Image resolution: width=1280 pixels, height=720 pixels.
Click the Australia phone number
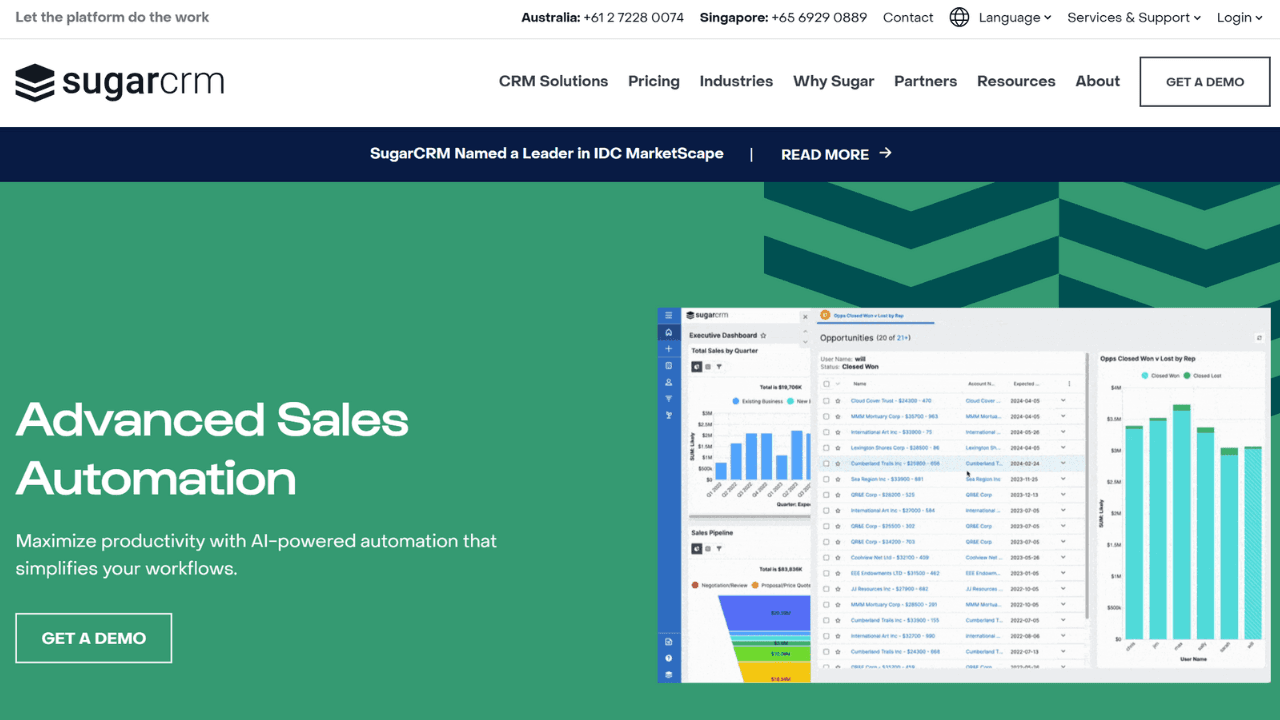coord(634,17)
